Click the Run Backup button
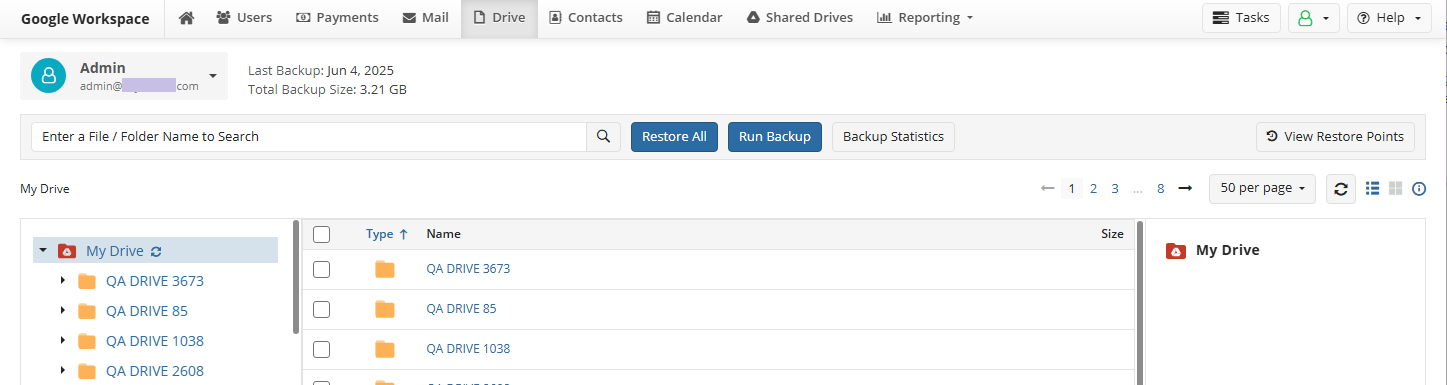The image size is (1447, 385). (x=775, y=137)
